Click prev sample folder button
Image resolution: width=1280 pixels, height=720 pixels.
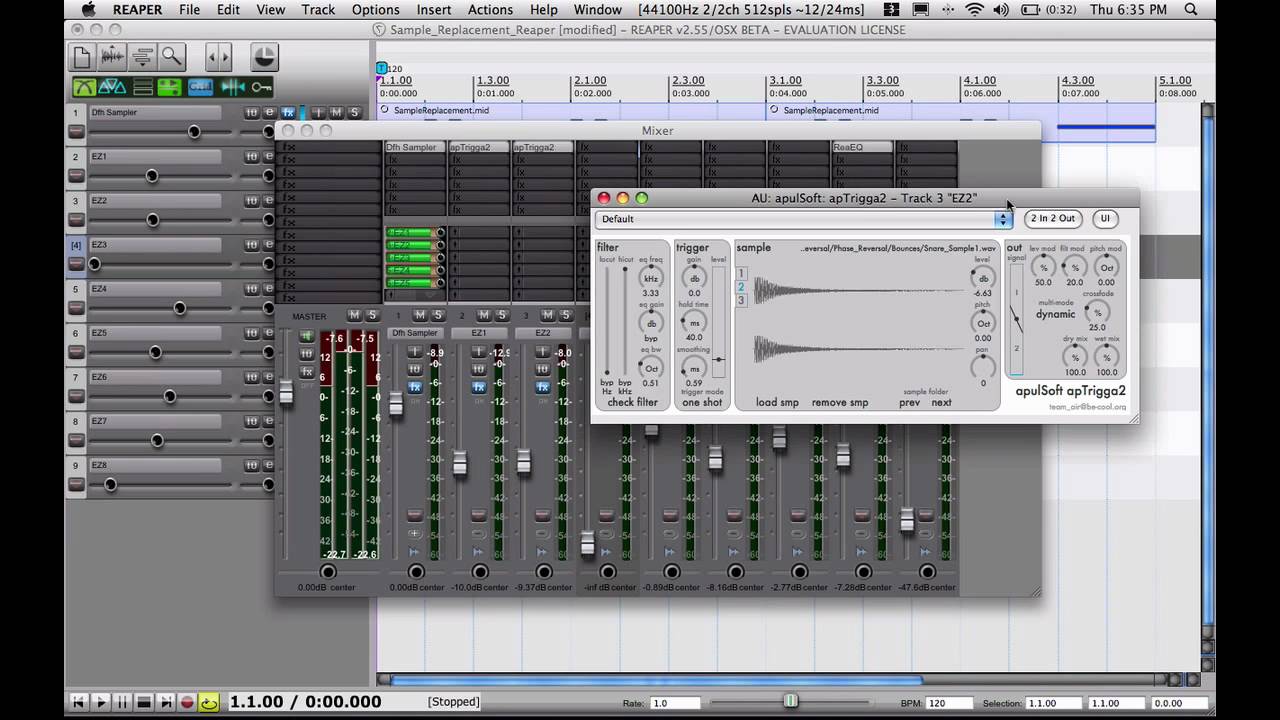(909, 403)
